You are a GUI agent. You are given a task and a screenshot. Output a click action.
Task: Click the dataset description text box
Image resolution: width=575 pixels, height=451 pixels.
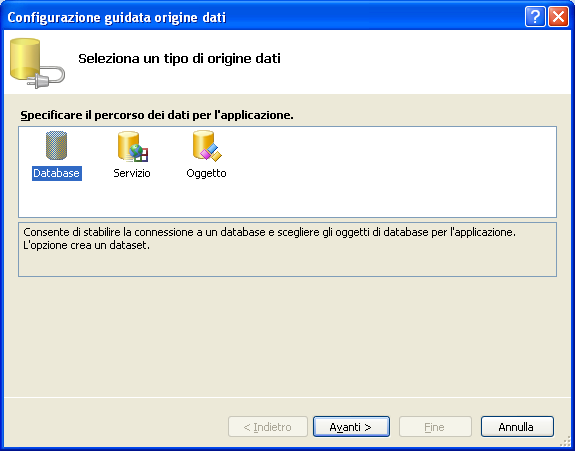click(288, 249)
